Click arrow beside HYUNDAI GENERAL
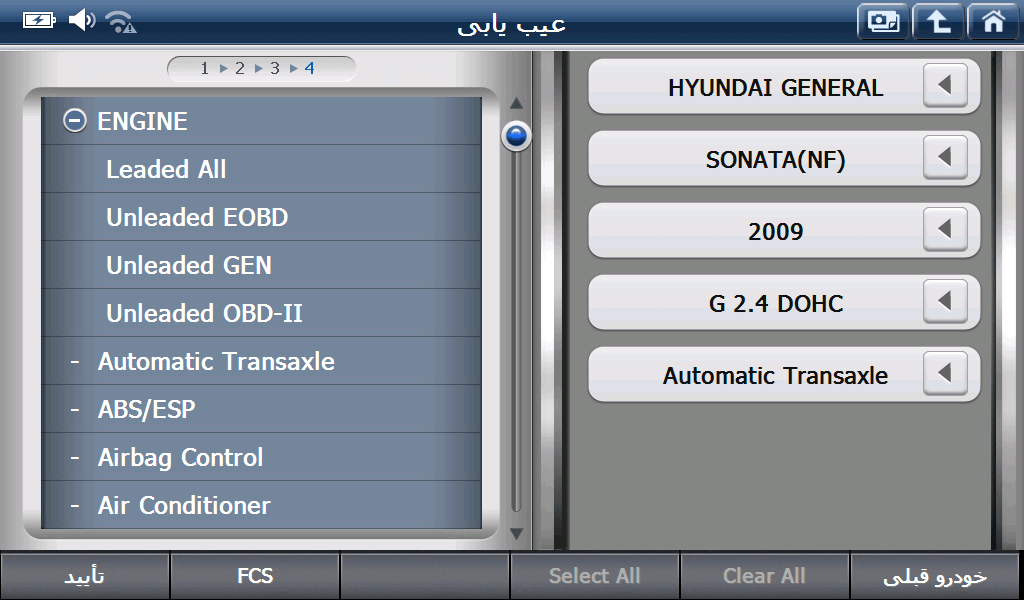 [945, 87]
